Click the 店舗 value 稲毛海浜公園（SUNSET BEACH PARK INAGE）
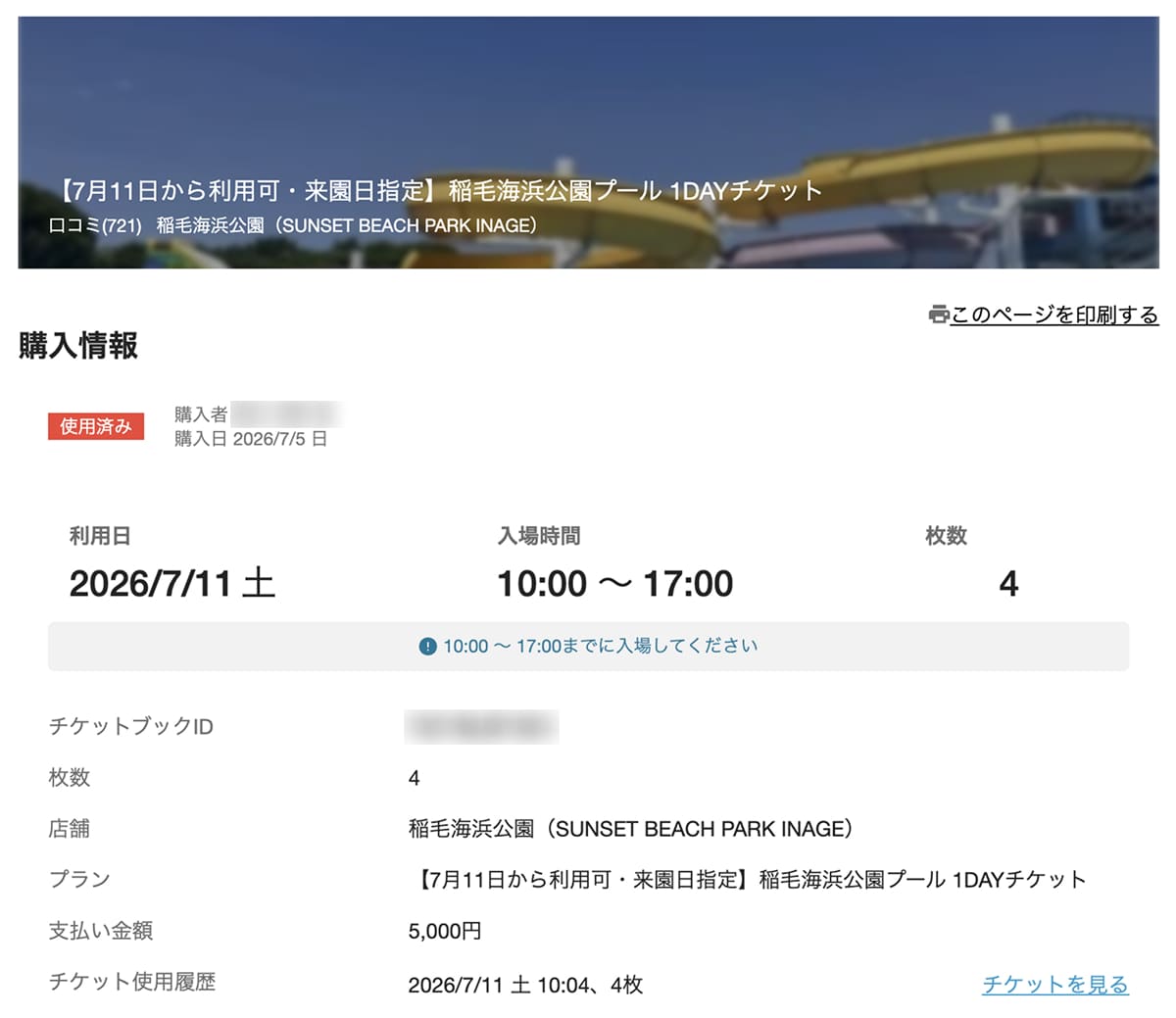The image size is (1176, 1018). pyautogui.click(x=631, y=829)
